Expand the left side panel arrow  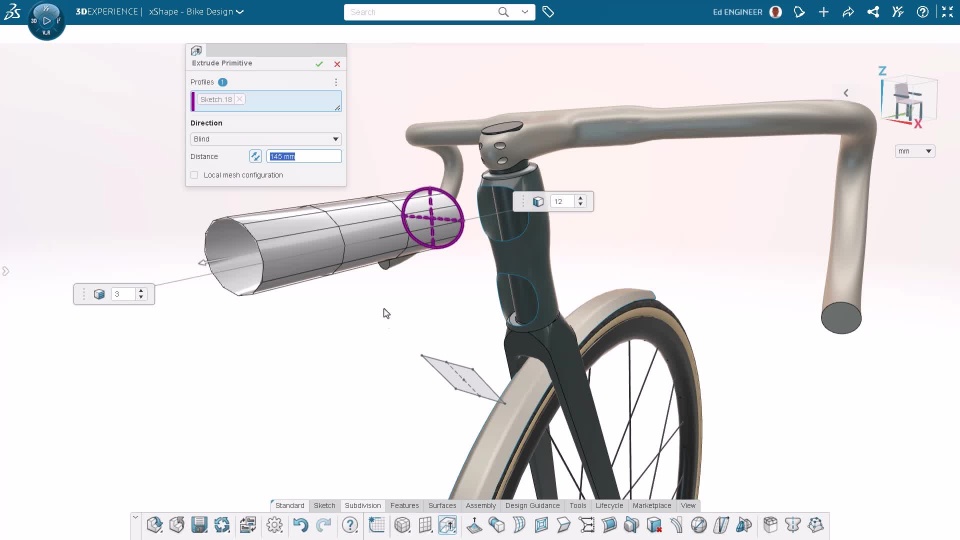point(6,271)
